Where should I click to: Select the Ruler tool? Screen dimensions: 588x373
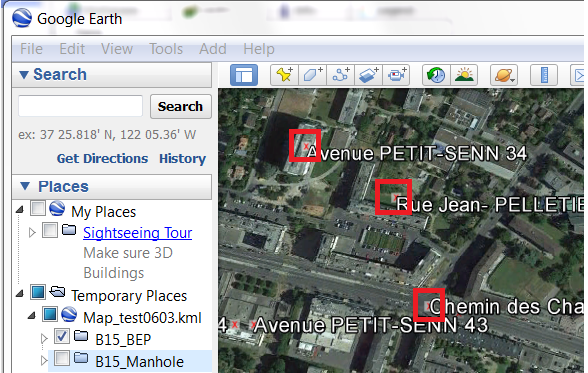click(x=544, y=75)
